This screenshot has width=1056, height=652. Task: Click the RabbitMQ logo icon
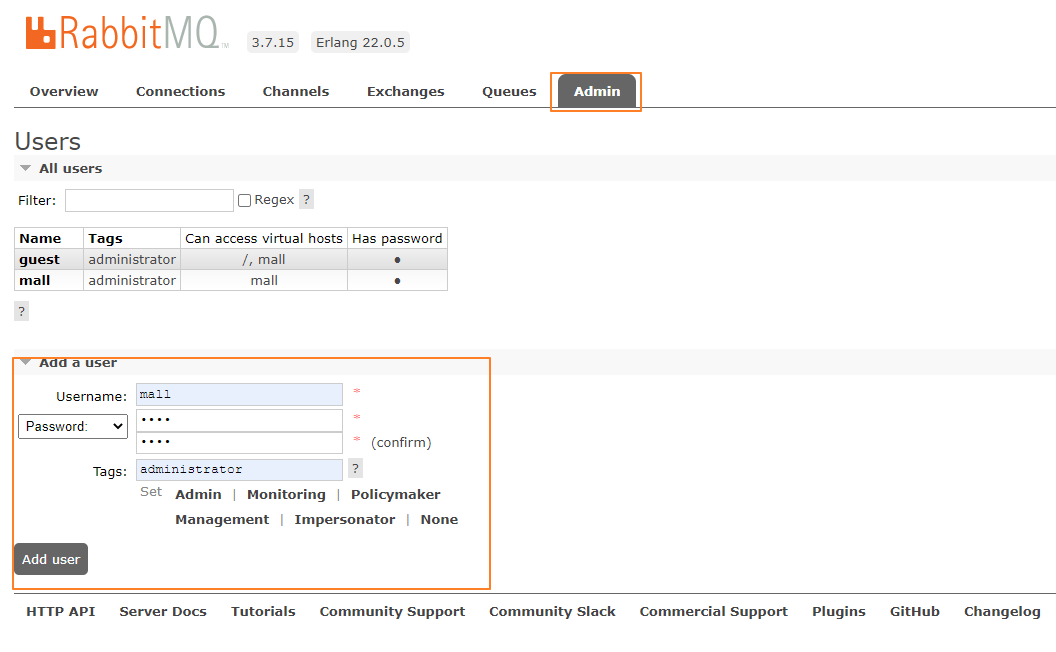tap(41, 32)
